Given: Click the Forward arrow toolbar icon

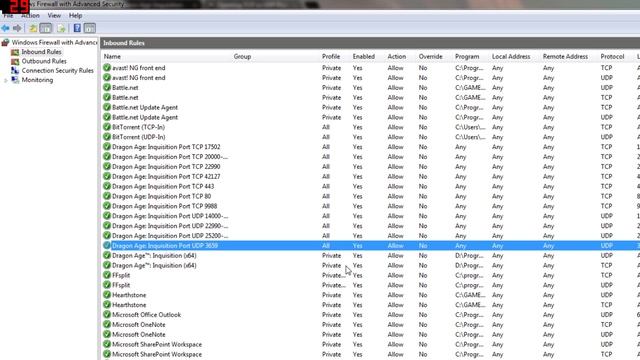Looking at the screenshot, I should pyautogui.click(x=17, y=28).
